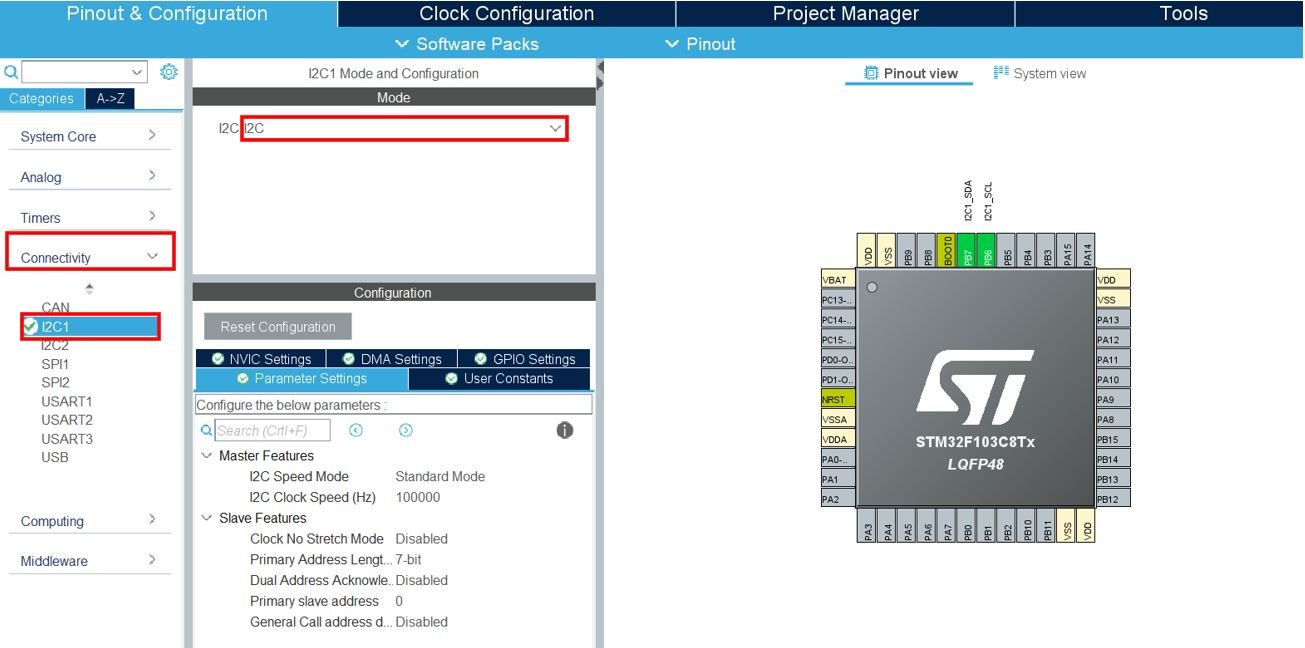Click the info icon in Parameter Settings
The height and width of the screenshot is (648, 1305).
click(x=565, y=430)
